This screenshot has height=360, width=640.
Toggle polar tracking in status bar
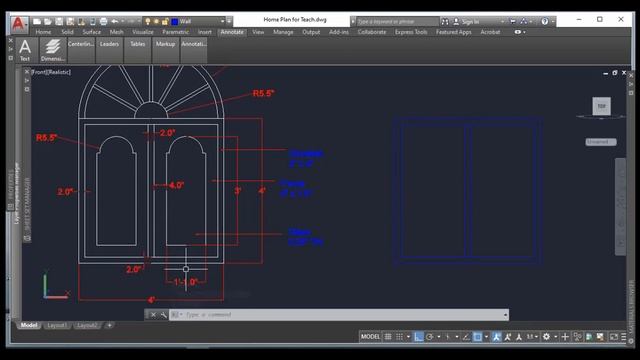pos(429,337)
